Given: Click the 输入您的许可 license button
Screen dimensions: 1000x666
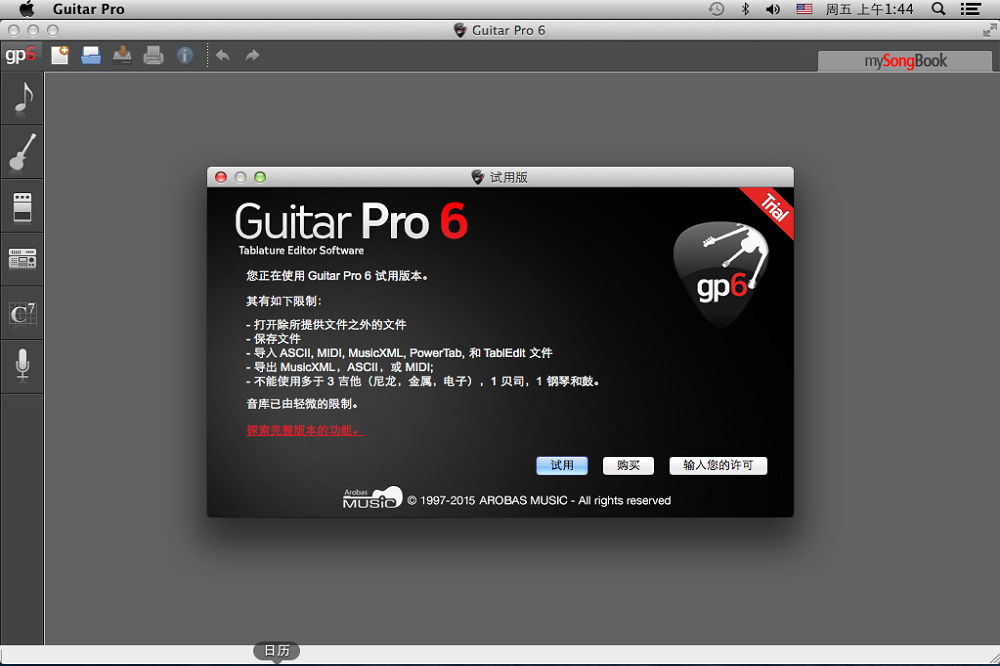Looking at the screenshot, I should pyautogui.click(x=718, y=466).
